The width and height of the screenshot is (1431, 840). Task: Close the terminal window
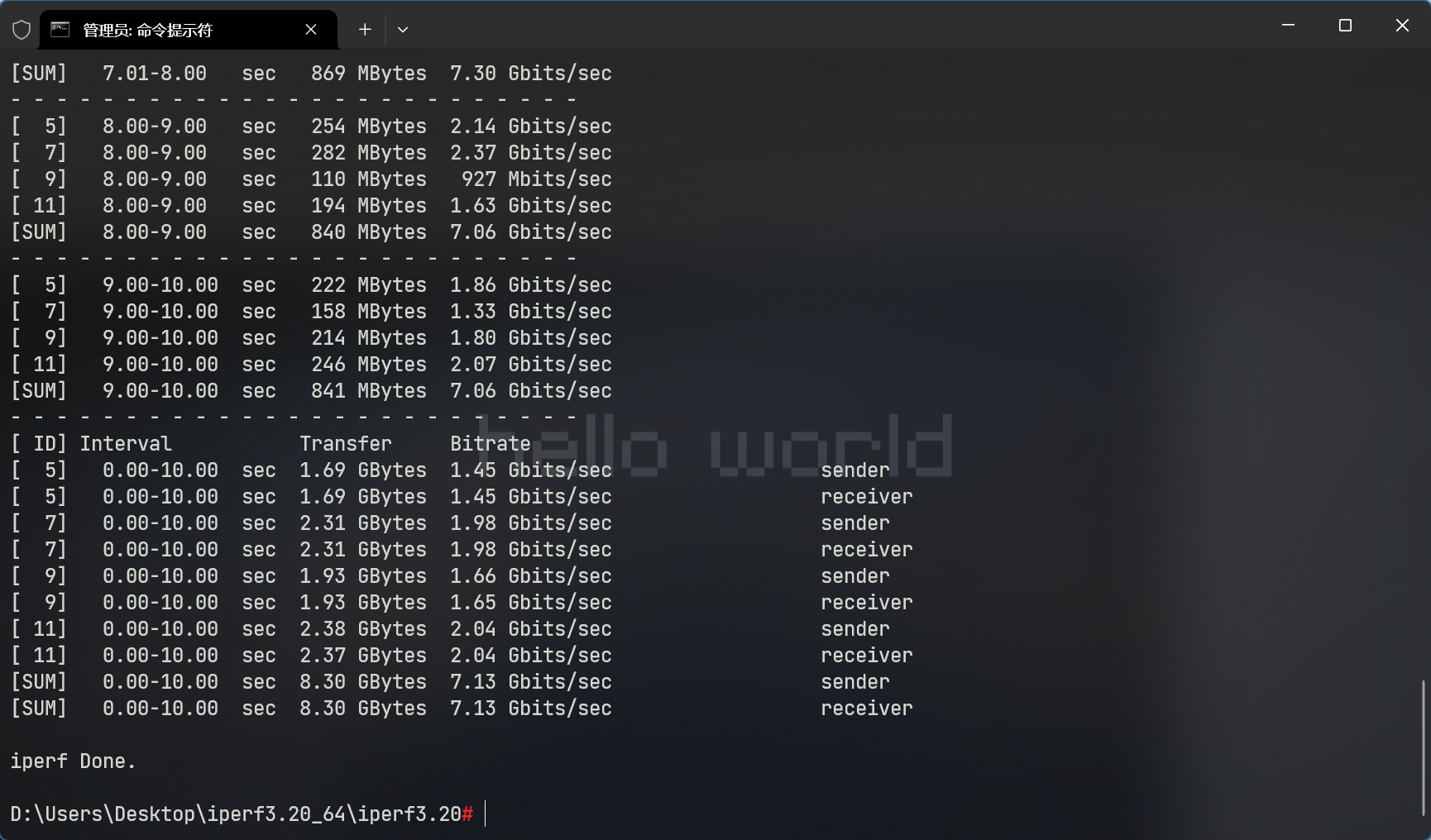[1402, 26]
